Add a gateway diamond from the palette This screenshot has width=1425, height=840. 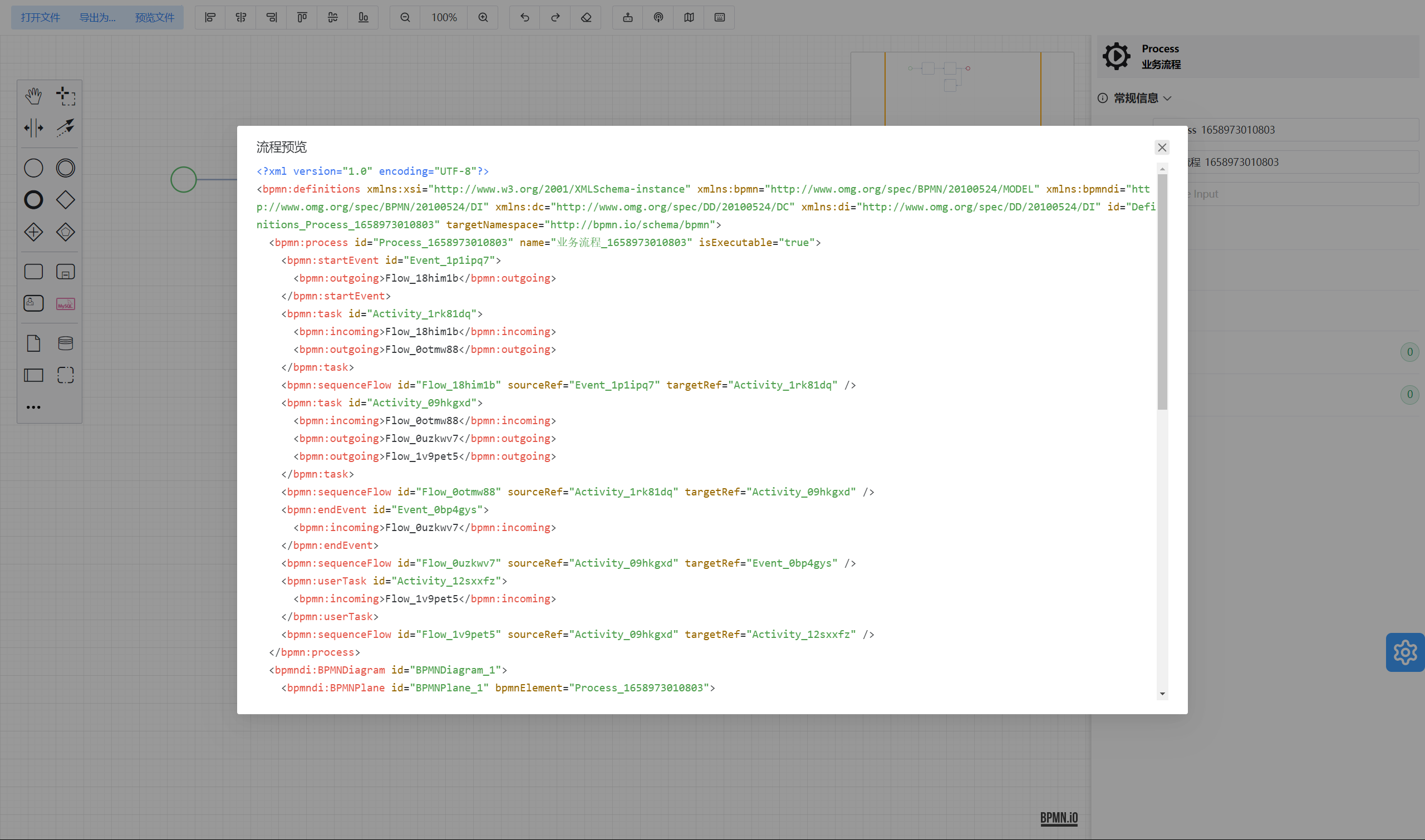(66, 200)
